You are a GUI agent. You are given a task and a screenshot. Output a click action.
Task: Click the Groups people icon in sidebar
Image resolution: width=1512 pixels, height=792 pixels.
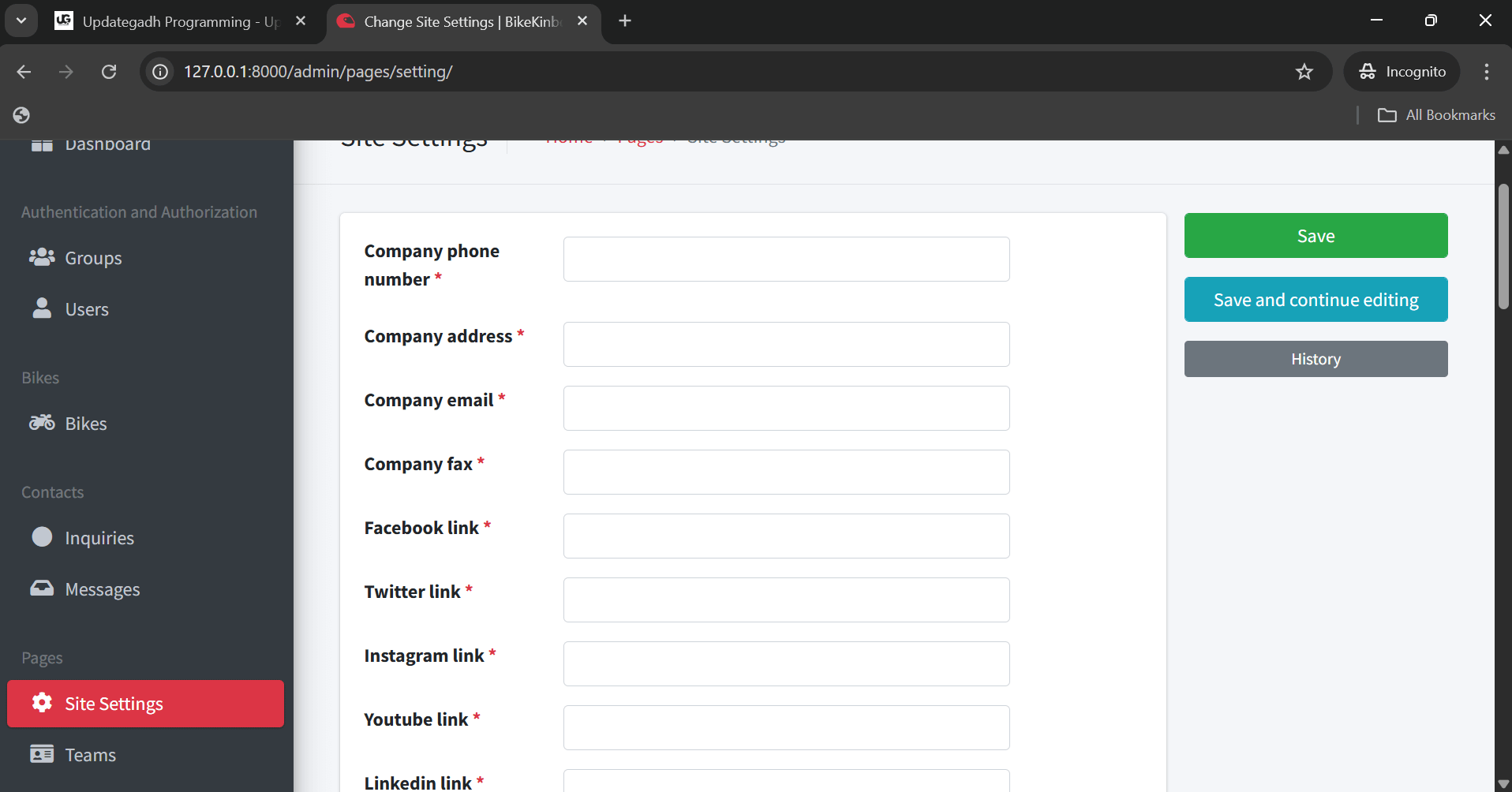click(42, 257)
